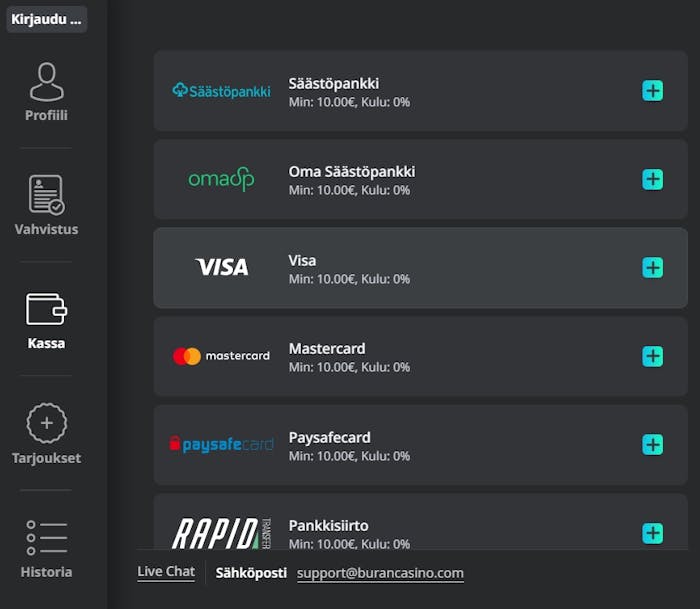Viewport: 700px width, 609px height.
Task: Expand Paysafecard with its plus button
Action: coord(652,445)
